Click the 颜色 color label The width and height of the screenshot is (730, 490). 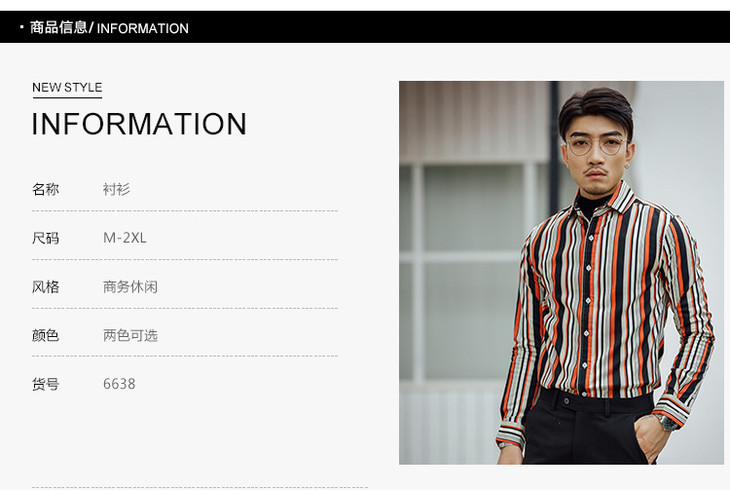46,335
